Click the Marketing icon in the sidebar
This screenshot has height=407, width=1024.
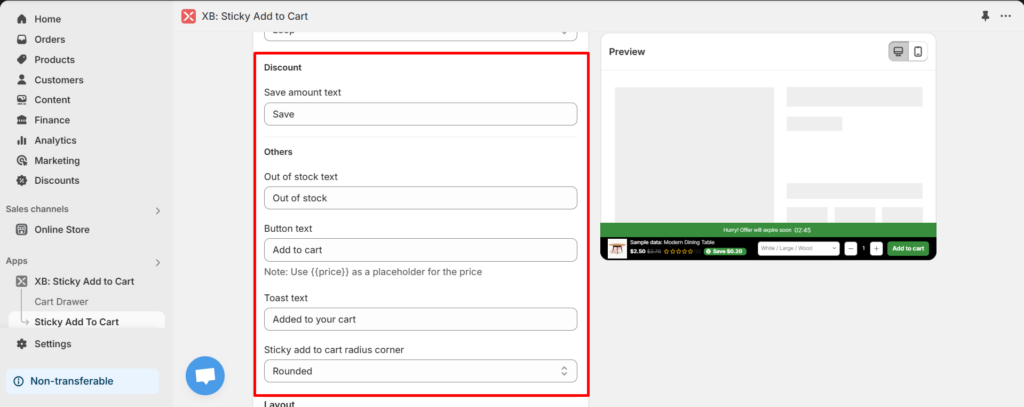pyautogui.click(x=22, y=160)
